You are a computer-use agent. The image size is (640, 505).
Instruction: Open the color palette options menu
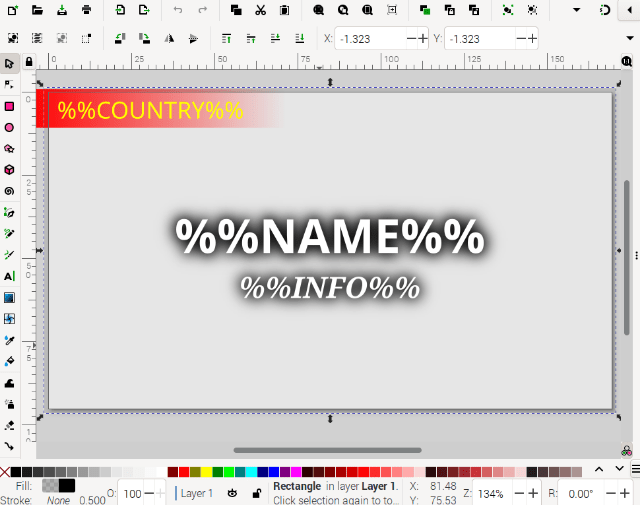click(x=636, y=469)
